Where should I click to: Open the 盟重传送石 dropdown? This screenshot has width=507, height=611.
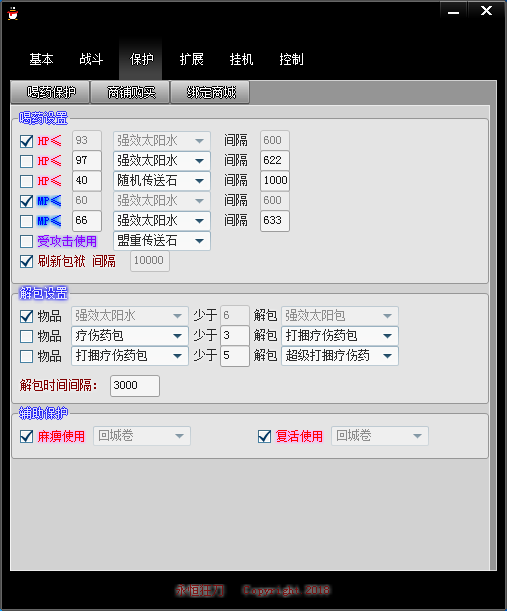click(x=162, y=241)
